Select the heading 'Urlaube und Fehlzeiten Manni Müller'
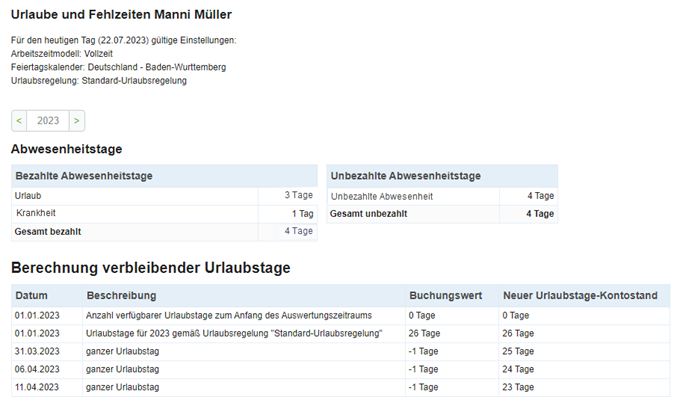 [121, 14]
